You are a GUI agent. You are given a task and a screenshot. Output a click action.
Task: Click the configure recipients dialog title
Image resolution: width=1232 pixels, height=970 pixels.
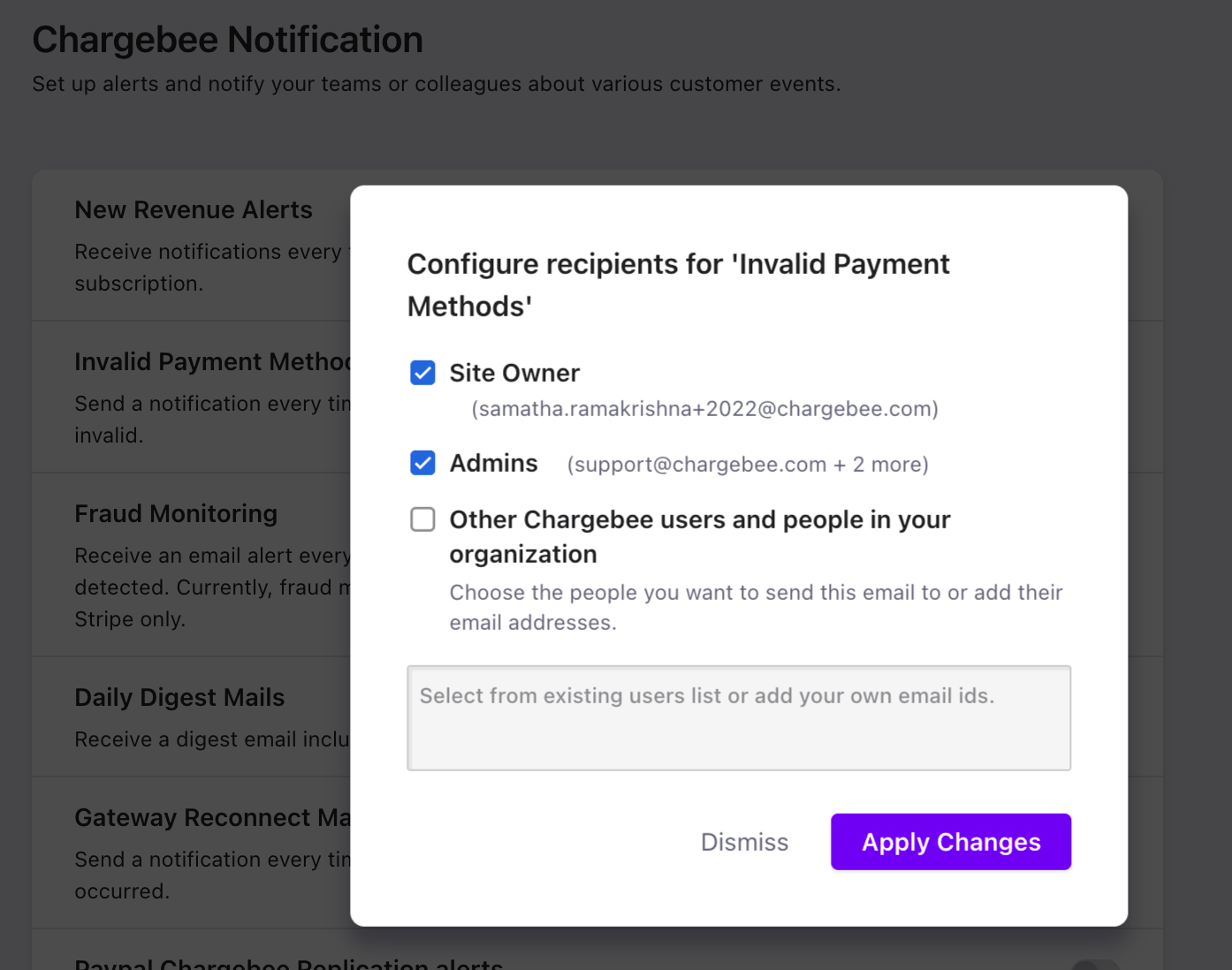(x=678, y=284)
